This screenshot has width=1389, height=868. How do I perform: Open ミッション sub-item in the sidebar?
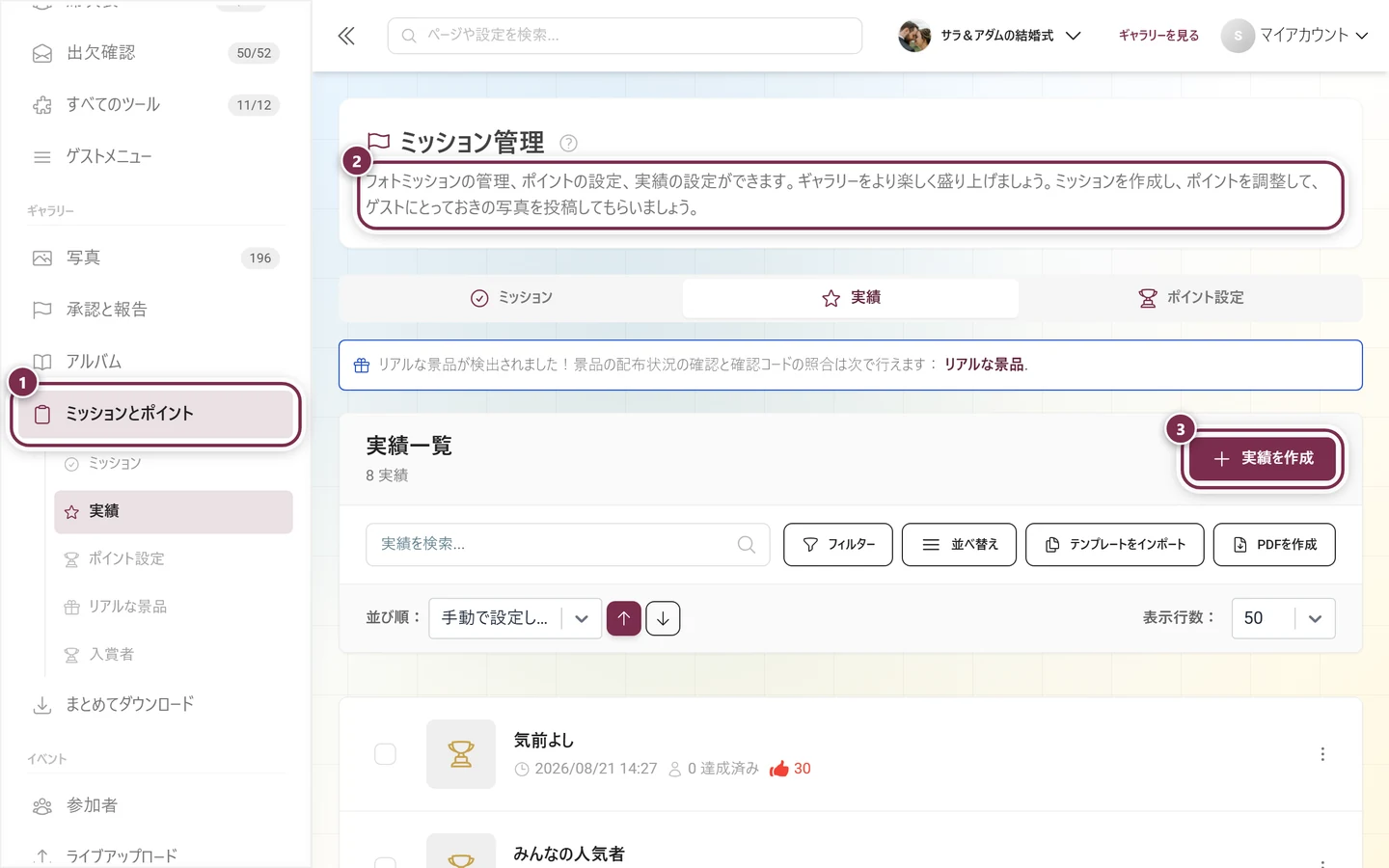(x=174, y=464)
